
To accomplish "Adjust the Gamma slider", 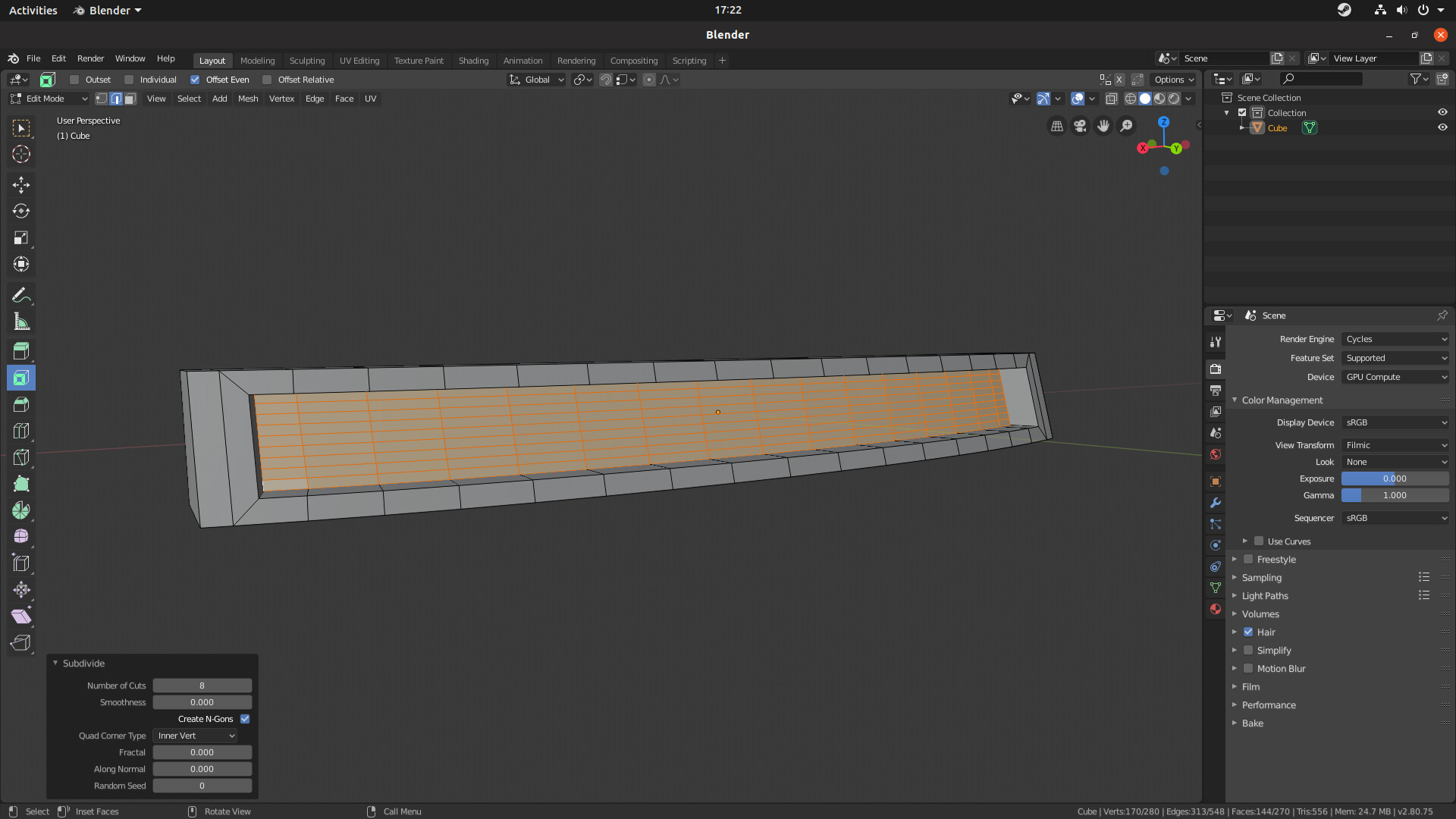I will (x=1395, y=495).
